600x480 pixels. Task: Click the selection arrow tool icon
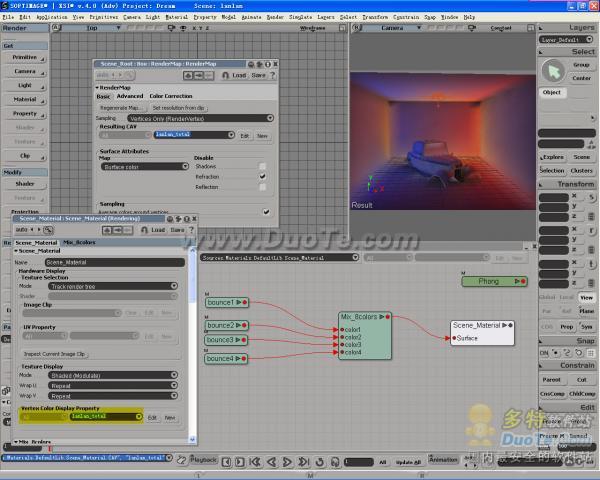pos(552,69)
